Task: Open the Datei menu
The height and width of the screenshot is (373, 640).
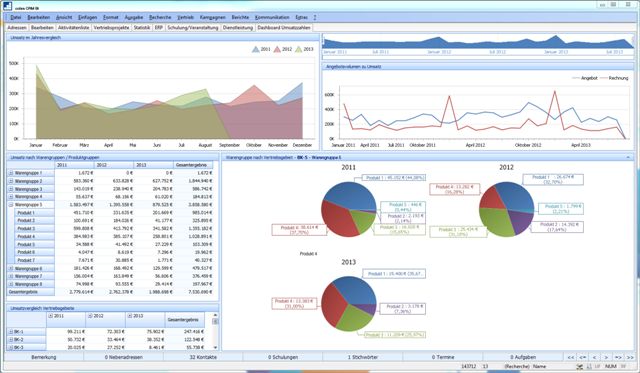Action: coord(16,18)
